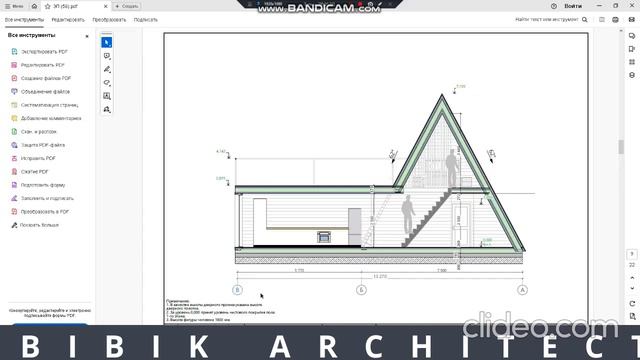The image size is (640, 360).
Task: Open the help question mark icon
Action: 553,6
